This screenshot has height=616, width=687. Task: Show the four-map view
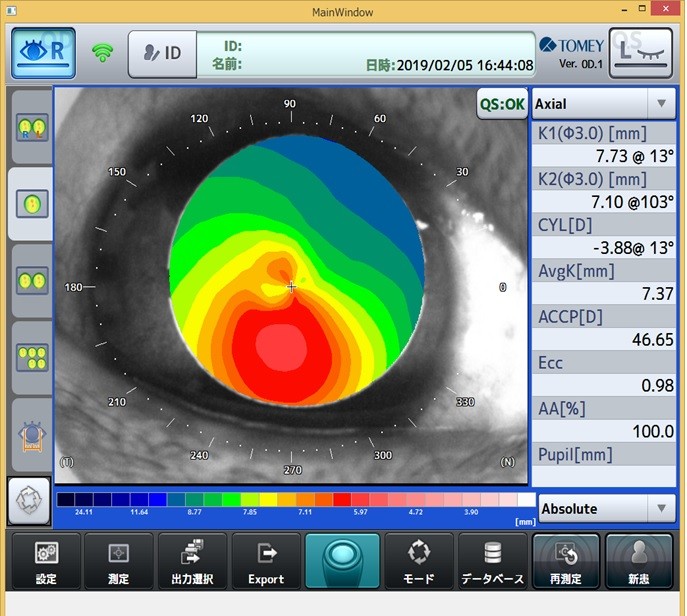(31, 357)
